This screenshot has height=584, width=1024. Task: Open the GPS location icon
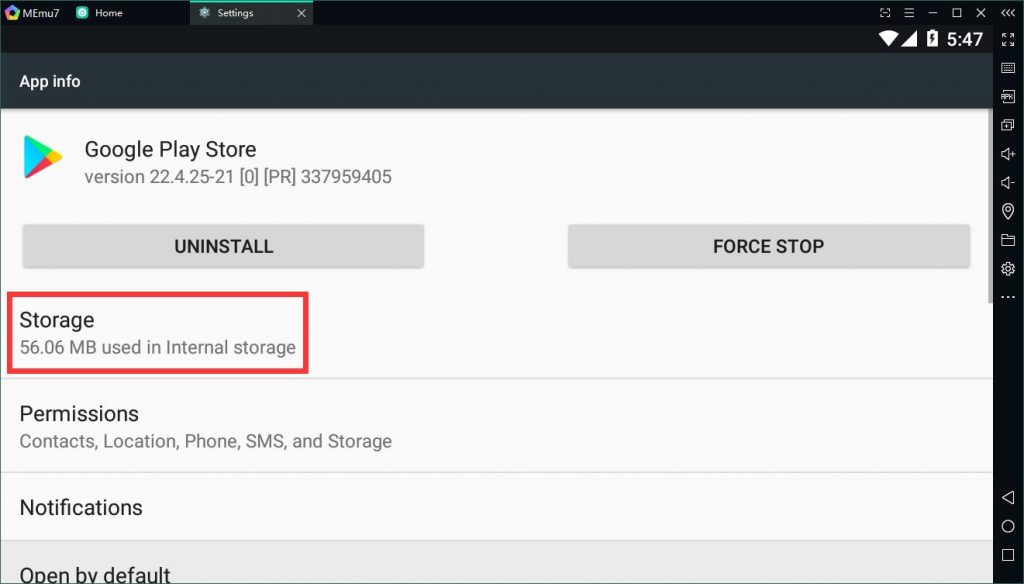1008,211
